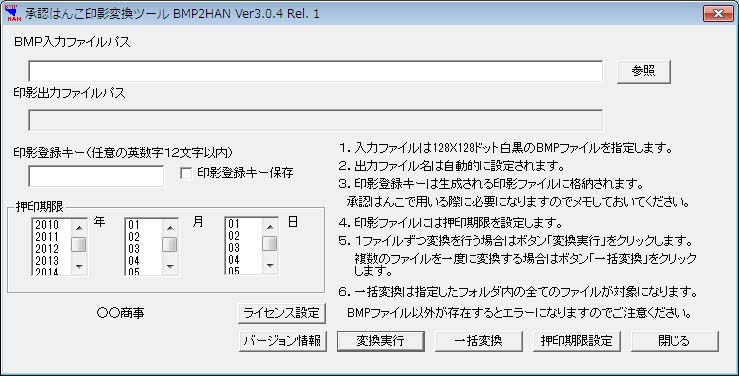The image size is (739, 376).
Task: Select month 04 in the month list
Action: [134, 260]
